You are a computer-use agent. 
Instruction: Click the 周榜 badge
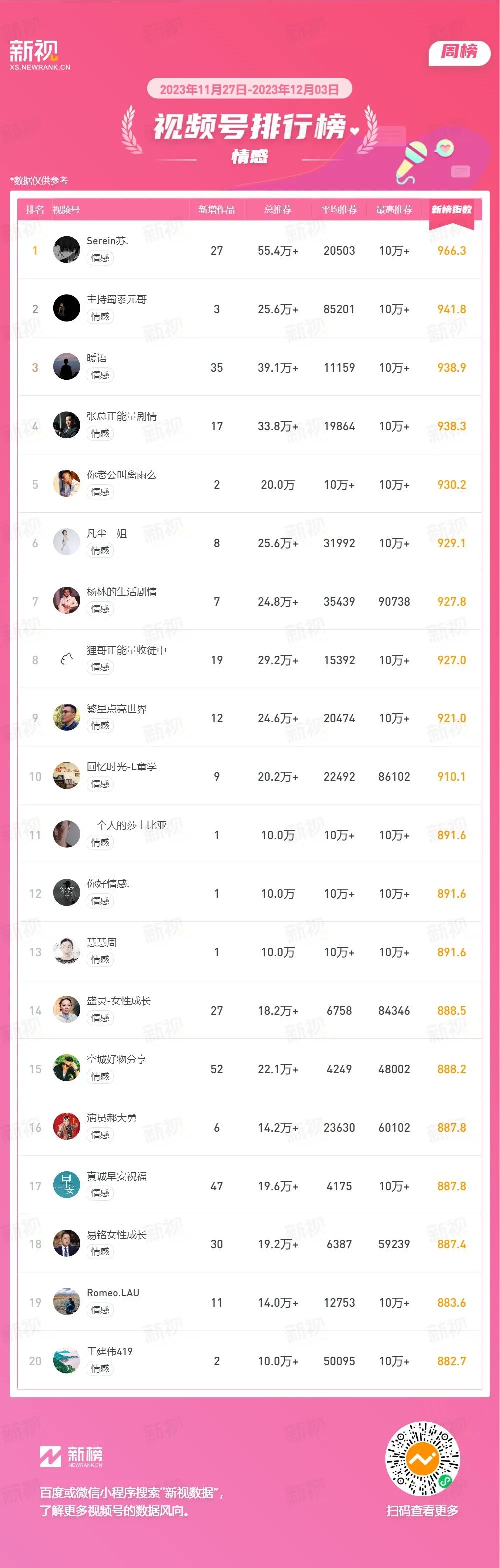pyautogui.click(x=460, y=52)
